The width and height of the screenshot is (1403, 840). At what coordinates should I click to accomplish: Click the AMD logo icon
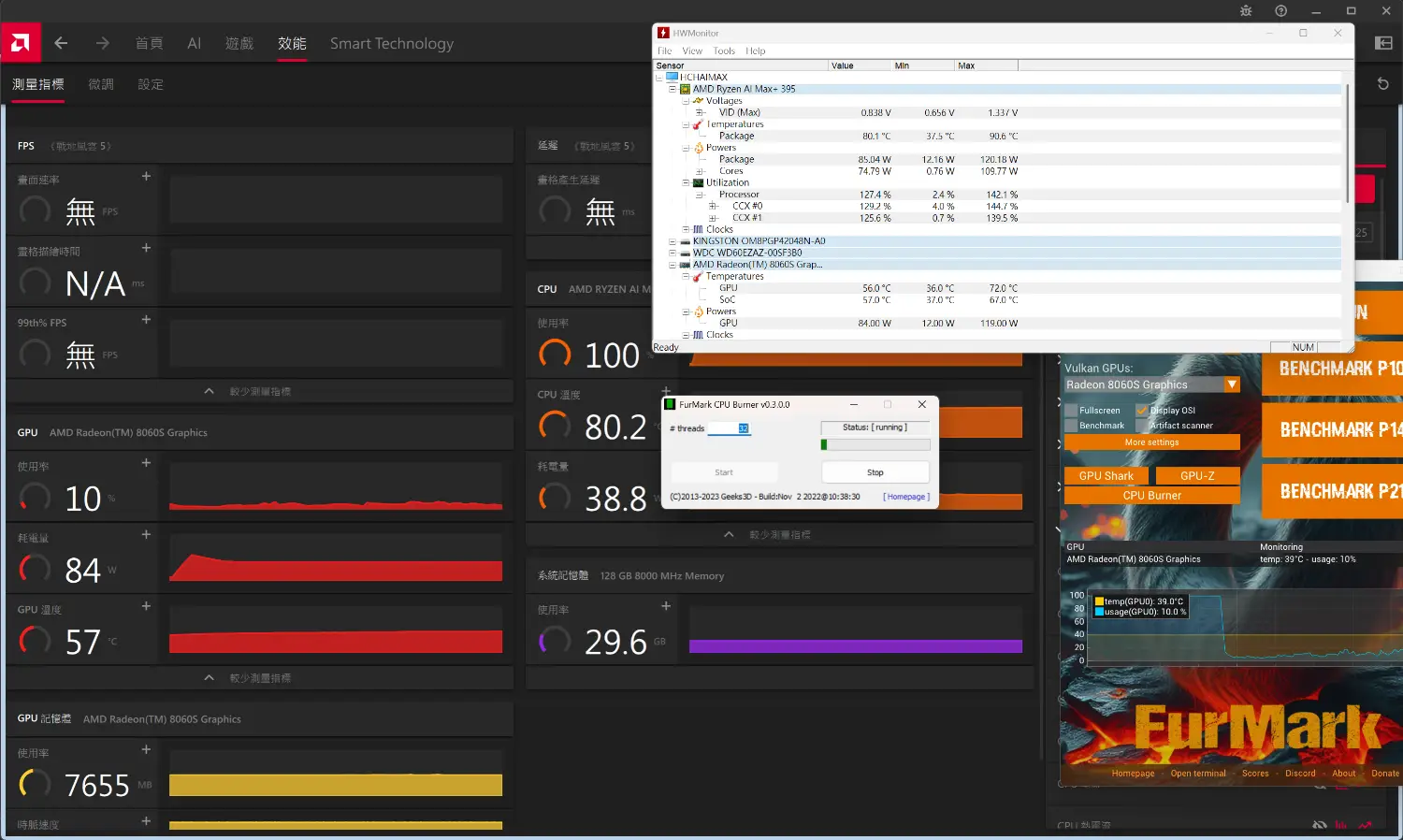(20, 42)
